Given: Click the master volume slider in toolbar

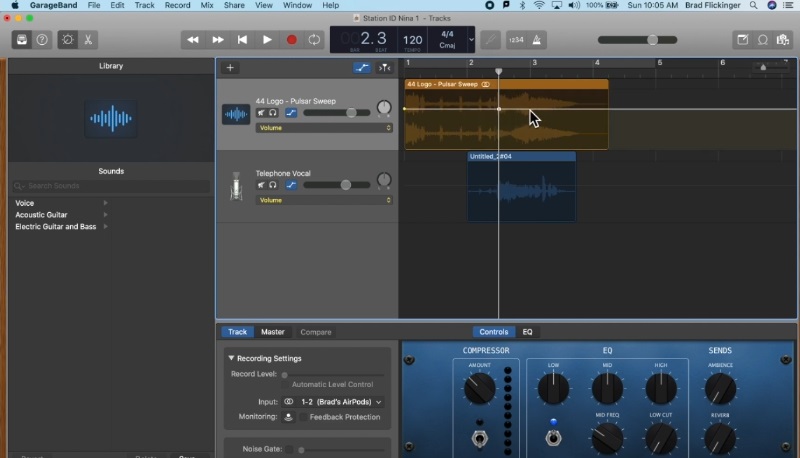Looking at the screenshot, I should [637, 40].
